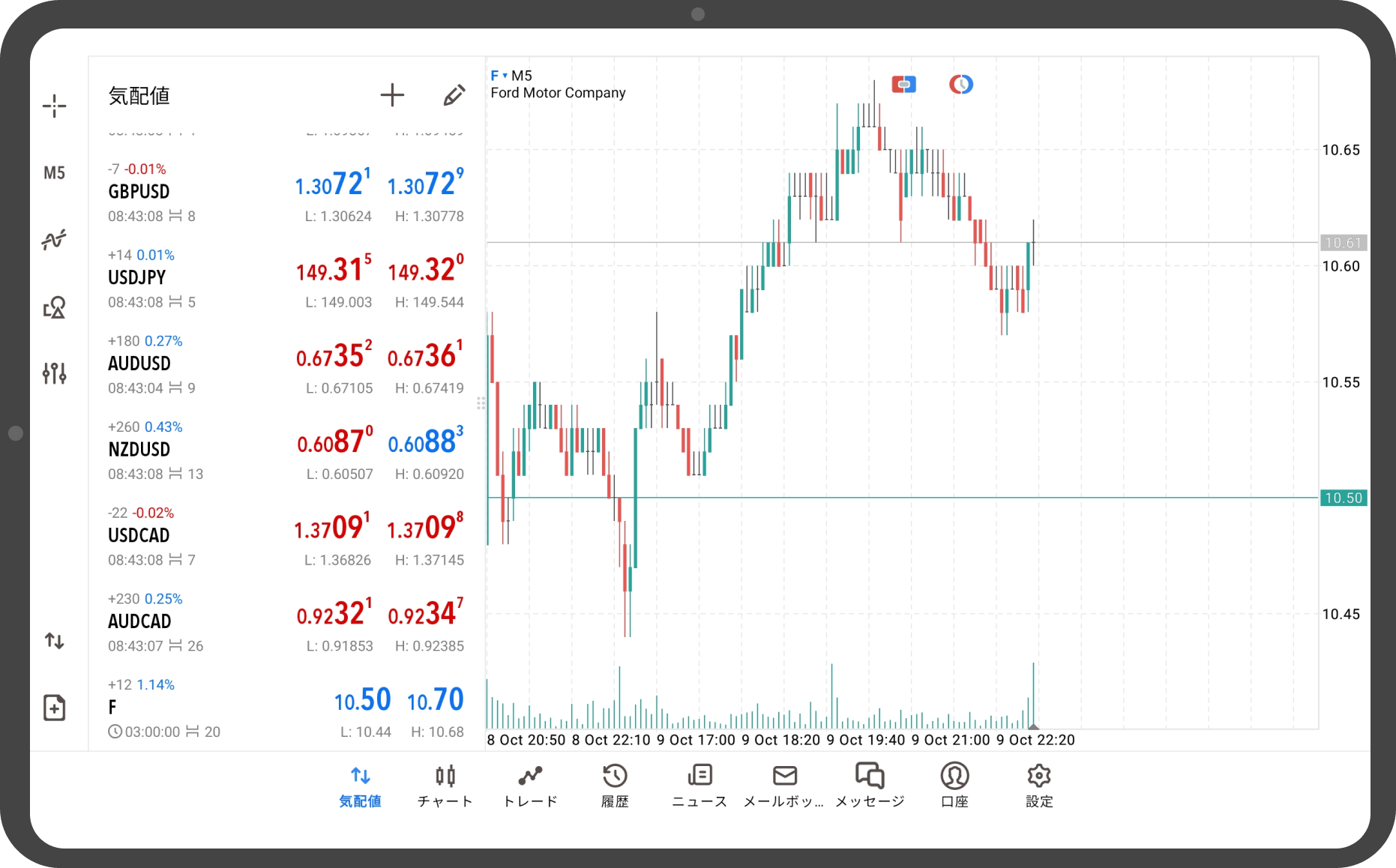Click USDJPY ask price 149.320
This screenshot has width=1396, height=868.
click(x=425, y=269)
